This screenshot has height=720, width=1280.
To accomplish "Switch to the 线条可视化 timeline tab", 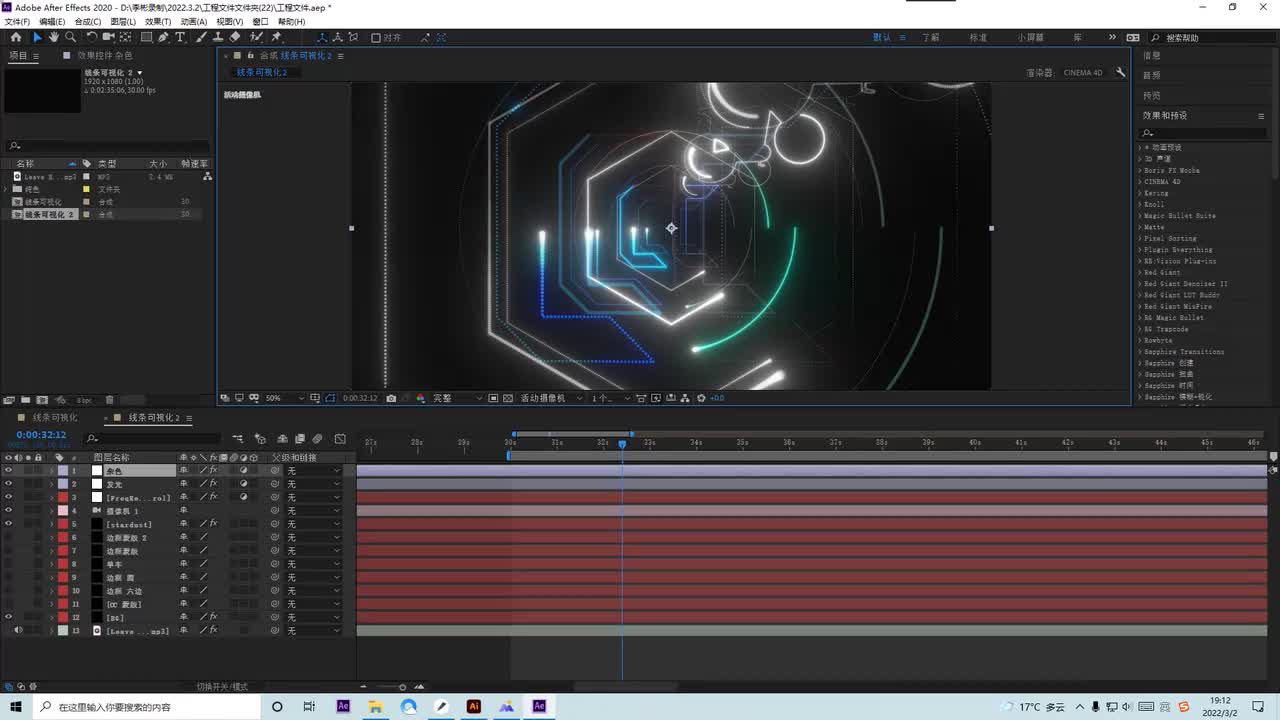I will pos(54,418).
